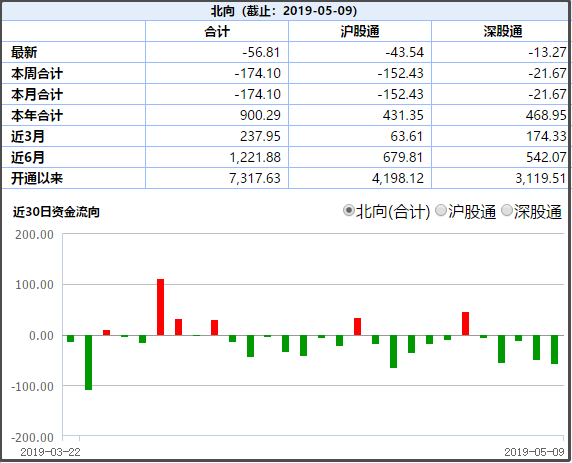Click the last green bar for 2019-05-09
The image size is (572, 463).
click(x=554, y=350)
